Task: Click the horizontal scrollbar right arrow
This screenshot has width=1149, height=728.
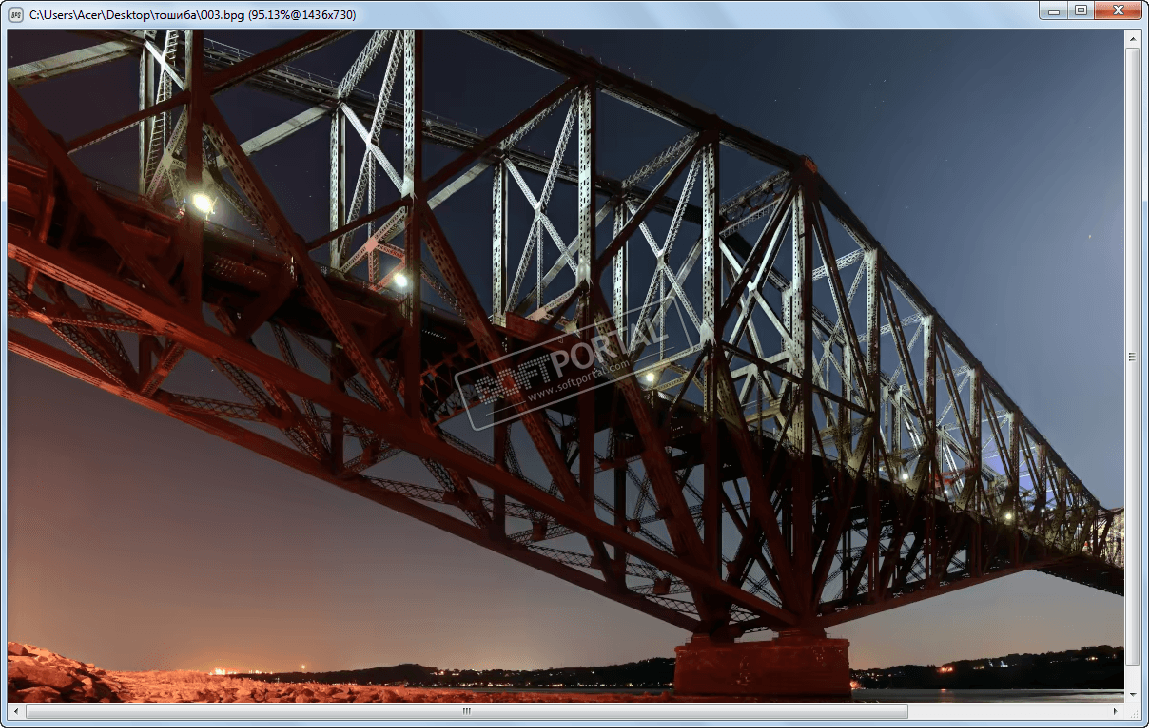Action: (1115, 711)
